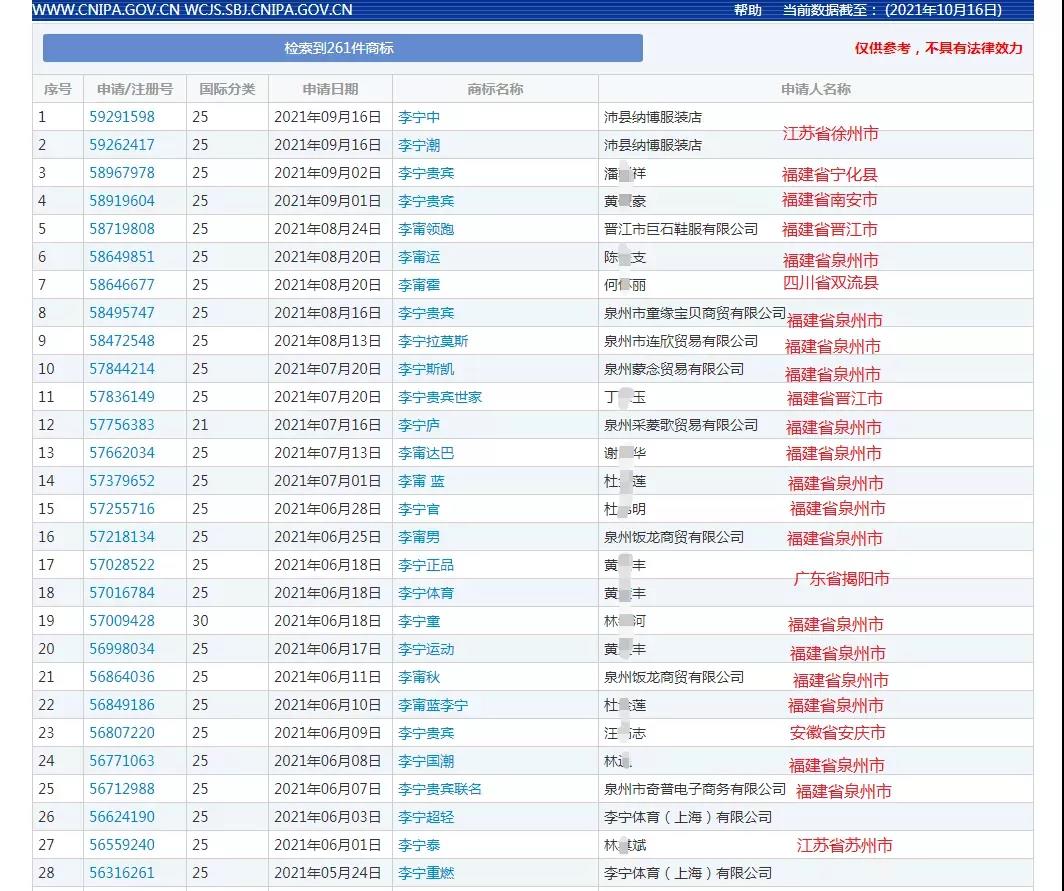This screenshot has width=1064, height=891.
Task: Open registration number 59291598
Action: click(x=122, y=117)
